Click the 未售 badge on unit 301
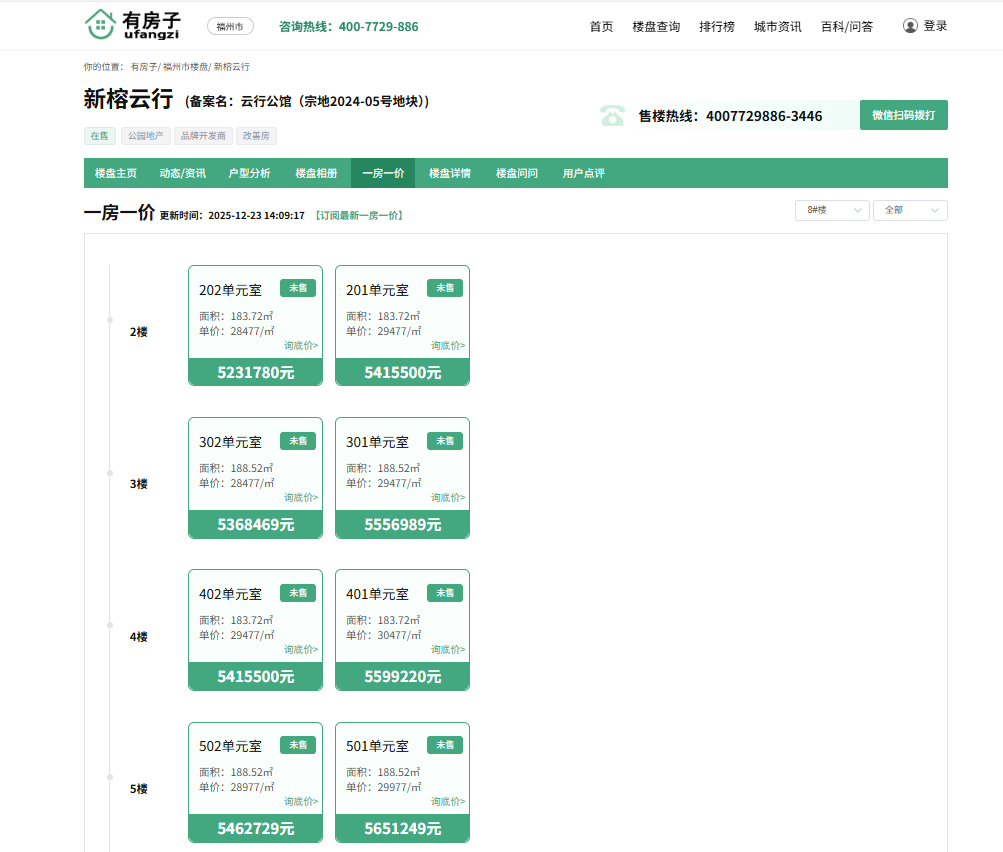This screenshot has width=1003, height=852. [445, 440]
